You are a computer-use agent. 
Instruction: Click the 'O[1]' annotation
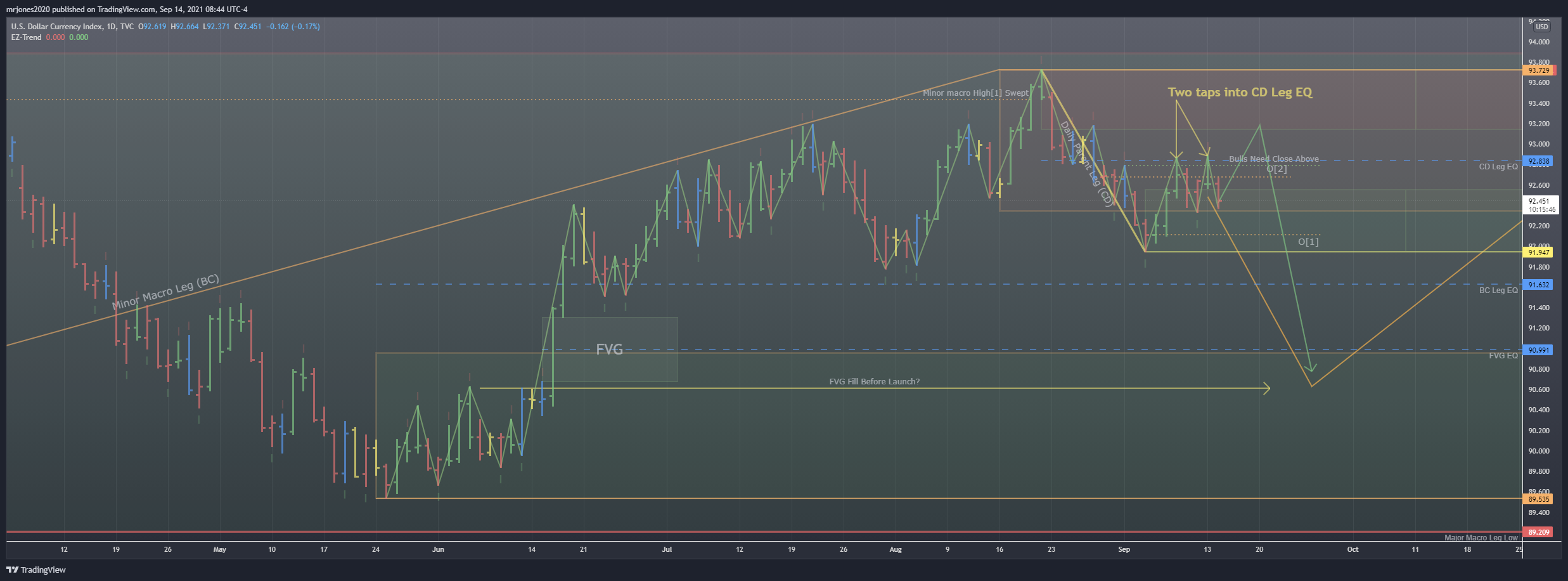(1308, 242)
